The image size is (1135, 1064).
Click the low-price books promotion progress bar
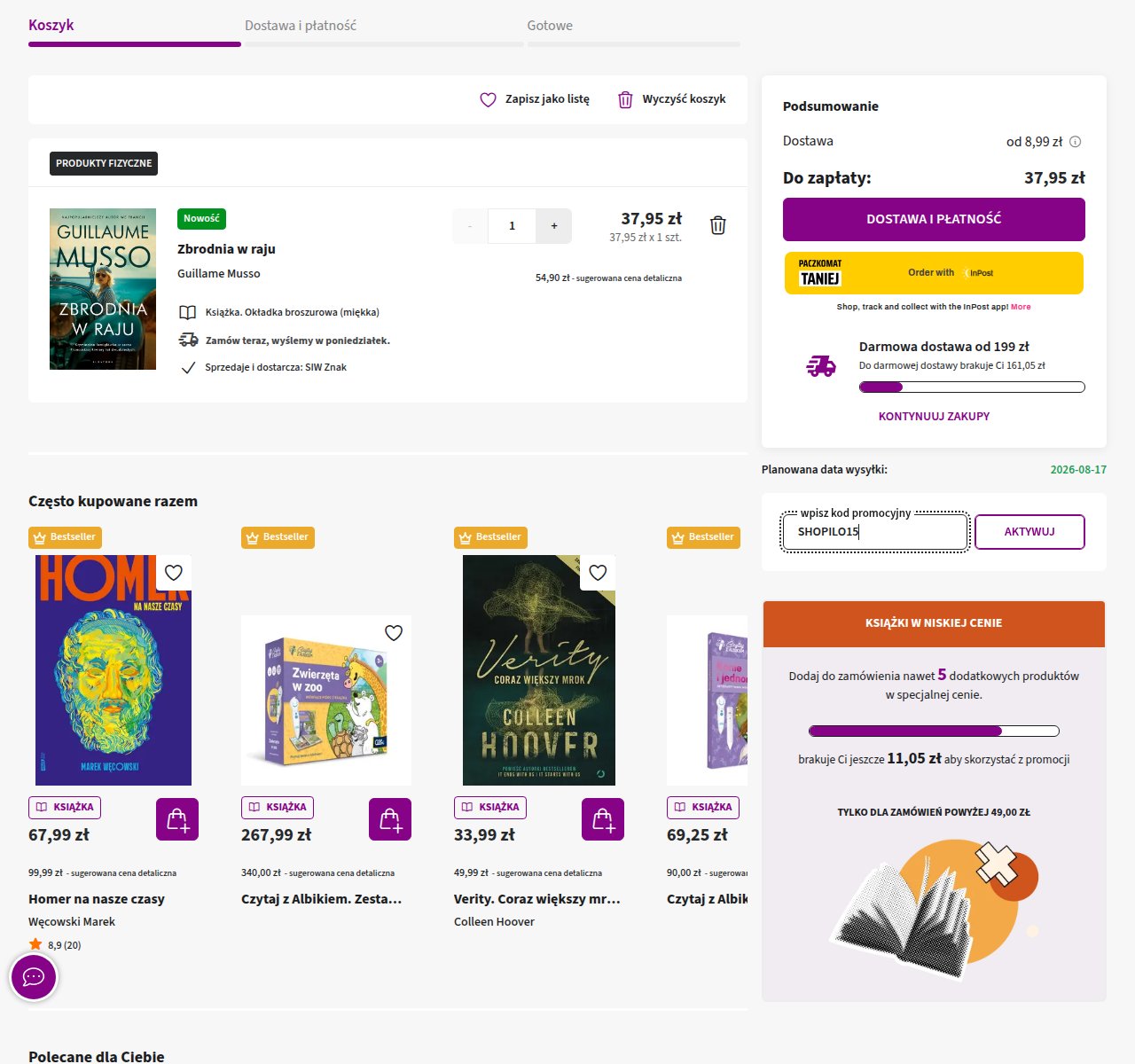934,731
